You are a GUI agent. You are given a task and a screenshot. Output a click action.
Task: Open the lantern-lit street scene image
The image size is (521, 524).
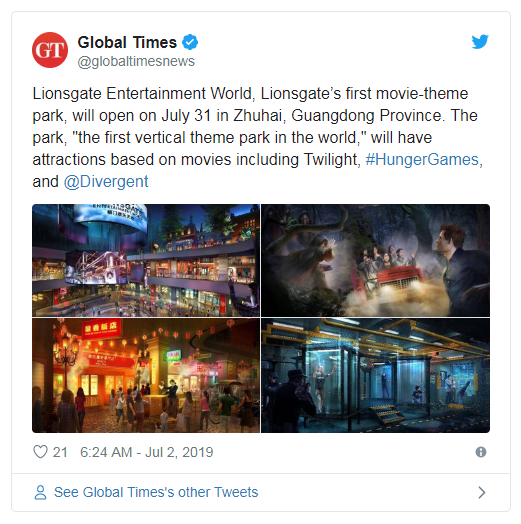click(146, 375)
